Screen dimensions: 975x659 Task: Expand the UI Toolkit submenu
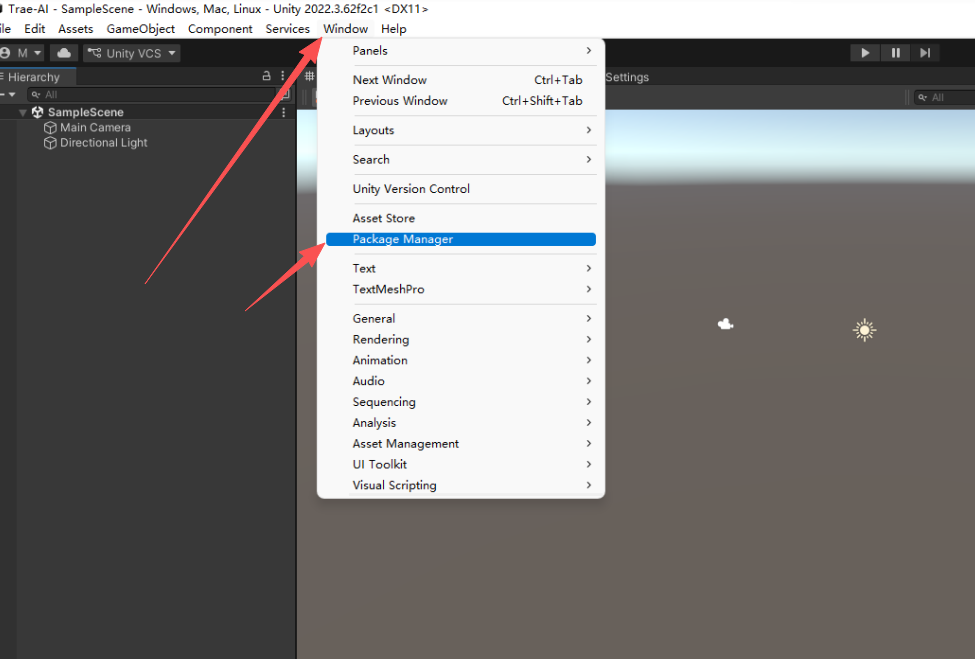tap(461, 464)
